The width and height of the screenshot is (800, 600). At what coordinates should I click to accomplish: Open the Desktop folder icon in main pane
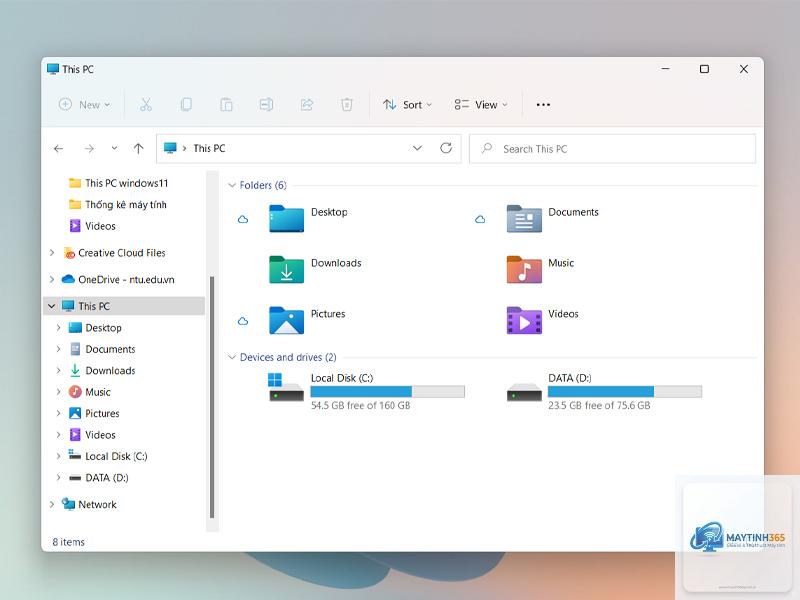tap(286, 218)
